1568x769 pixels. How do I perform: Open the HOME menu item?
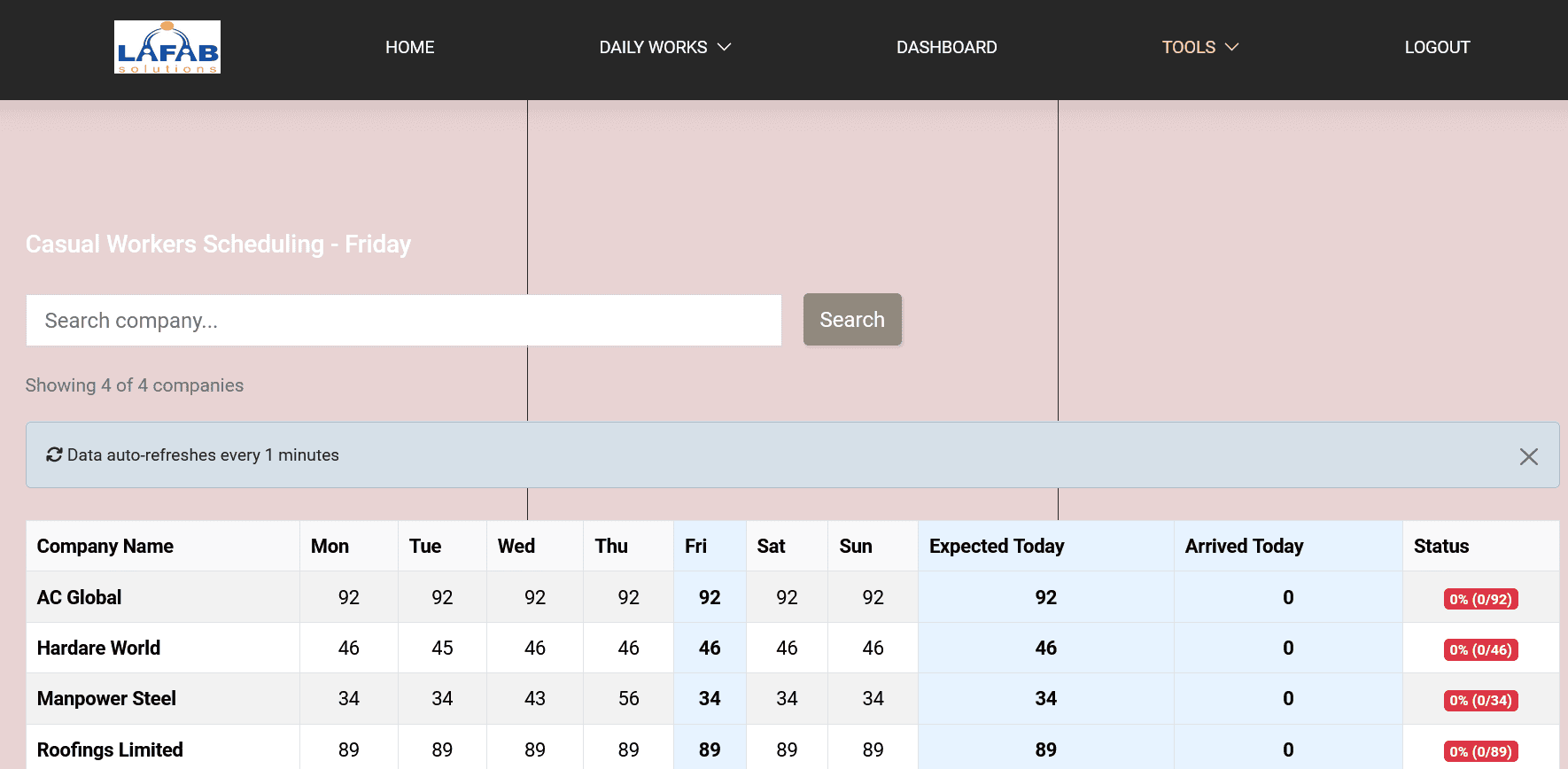[x=409, y=47]
